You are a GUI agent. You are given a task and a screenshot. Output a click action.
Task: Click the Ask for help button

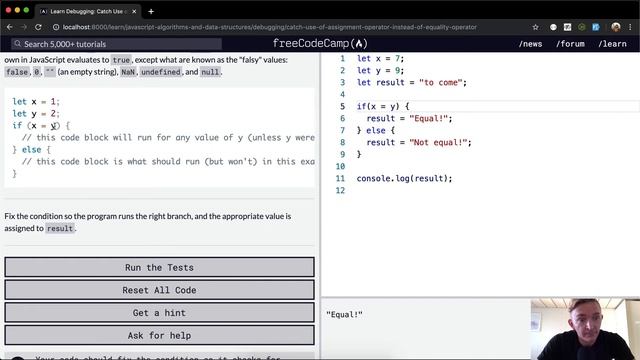[159, 336]
